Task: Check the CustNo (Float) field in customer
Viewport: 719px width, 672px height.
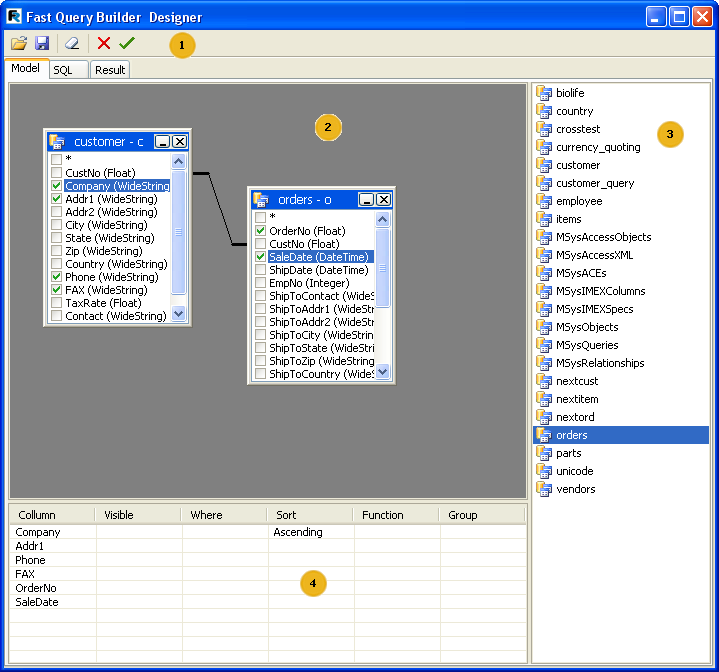Action: [57, 173]
